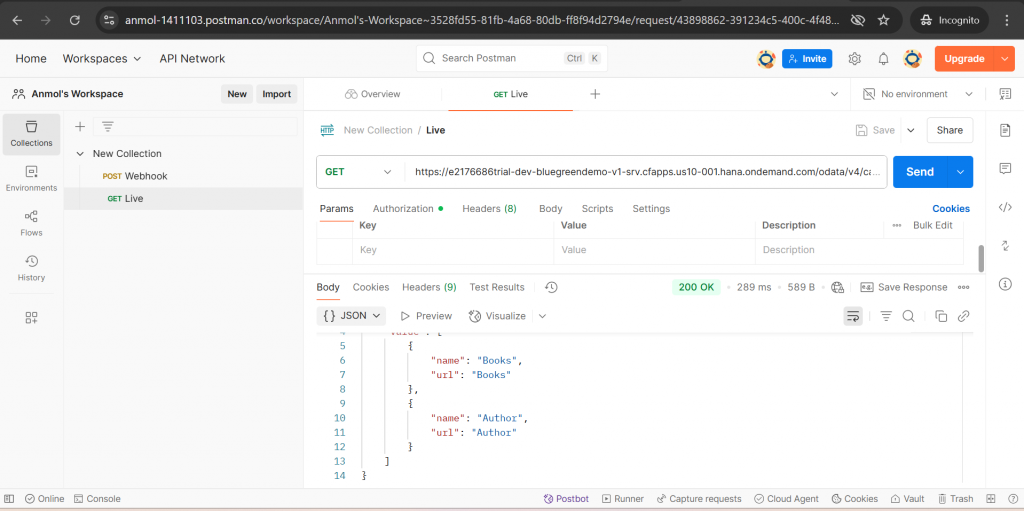Click the link icon in response toolbar
Image resolution: width=1024 pixels, height=511 pixels.
(x=963, y=316)
